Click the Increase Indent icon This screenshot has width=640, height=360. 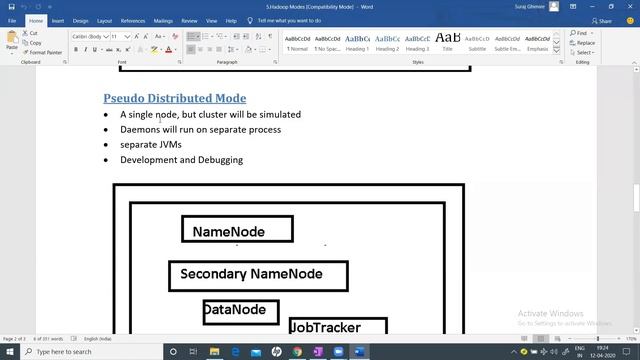tap(246, 37)
